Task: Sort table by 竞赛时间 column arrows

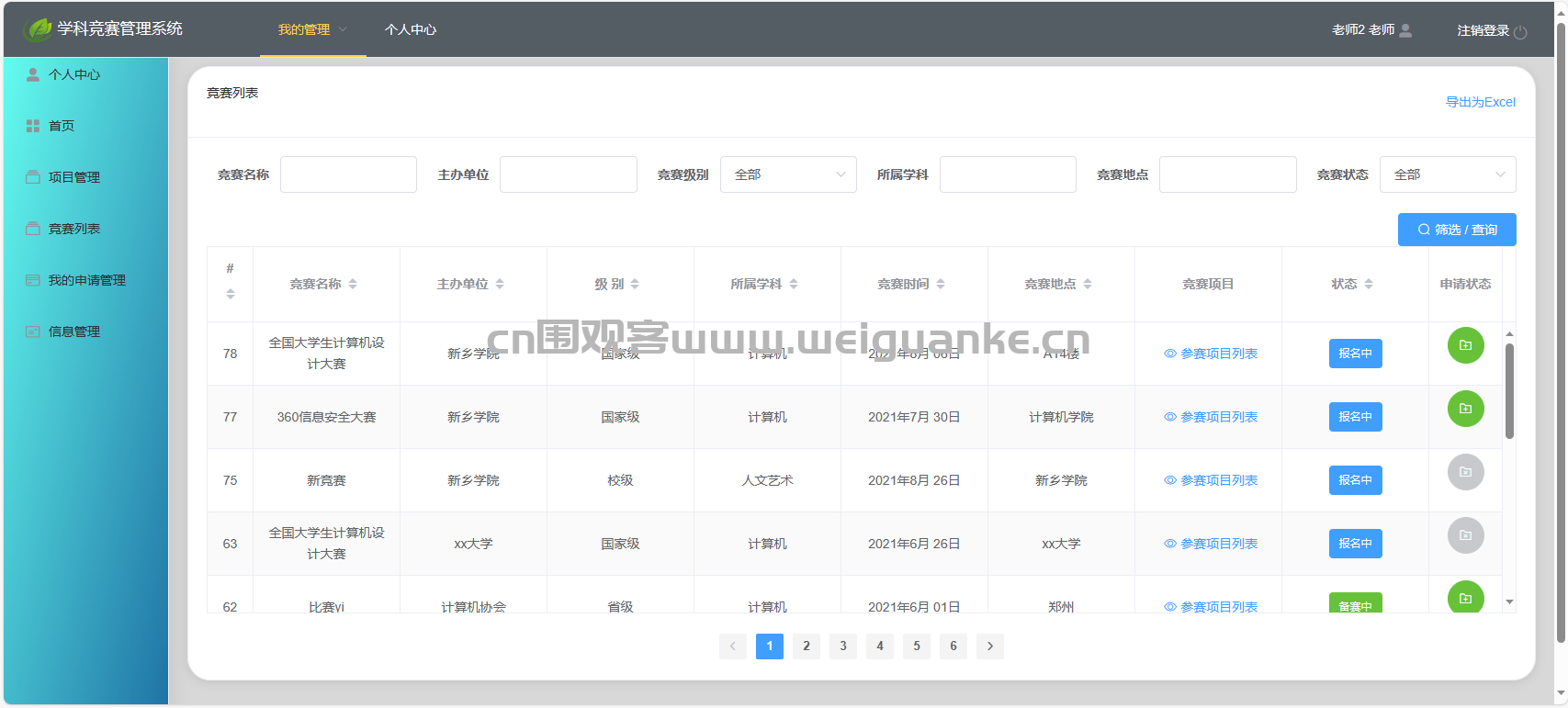Action: 941,285
